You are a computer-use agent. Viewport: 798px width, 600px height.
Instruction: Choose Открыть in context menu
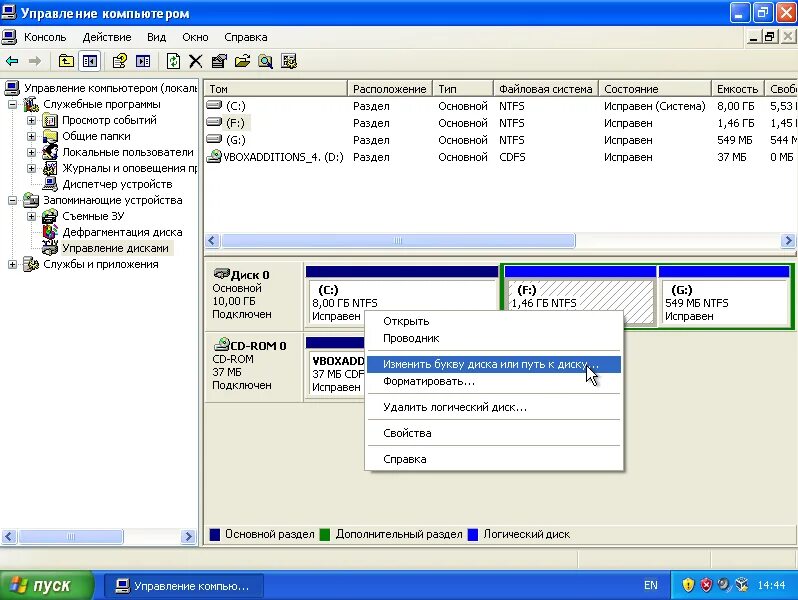(494, 321)
